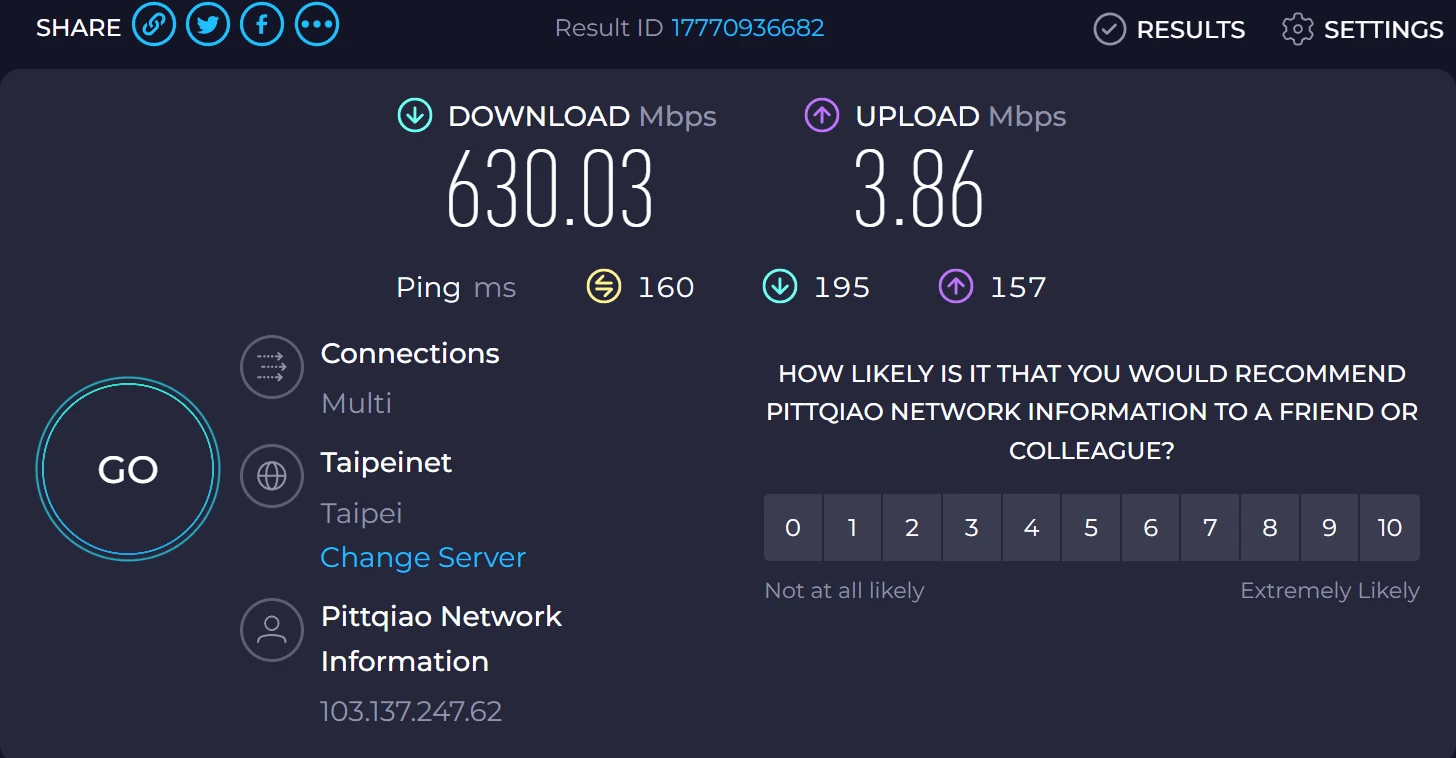Open the Results page
1456x758 pixels.
[x=1170, y=29]
